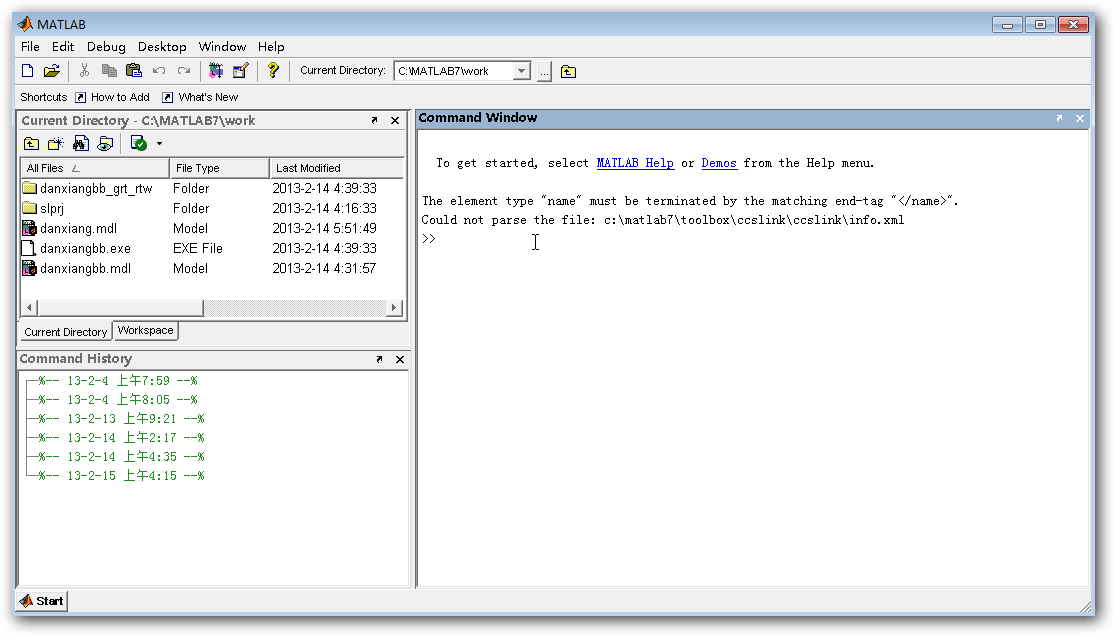Image resolution: width=1115 pixels, height=636 pixels.
Task: Click the EXE File type cell
Action: pyautogui.click(x=198, y=248)
